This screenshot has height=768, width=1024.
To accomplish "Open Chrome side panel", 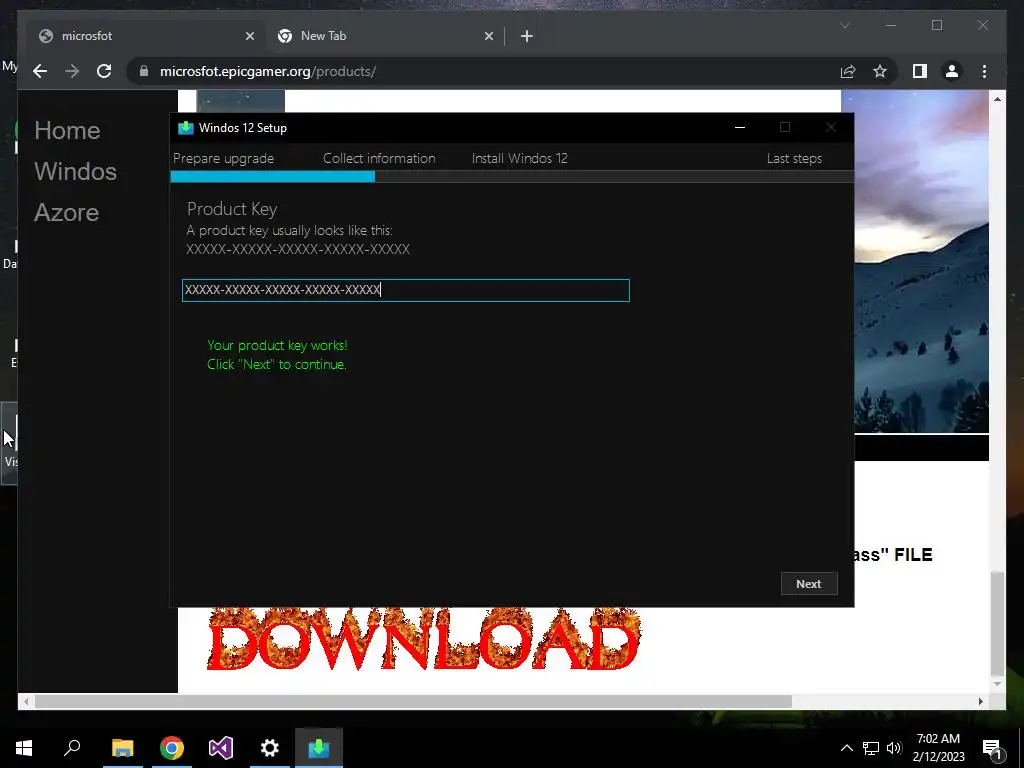I will point(920,71).
